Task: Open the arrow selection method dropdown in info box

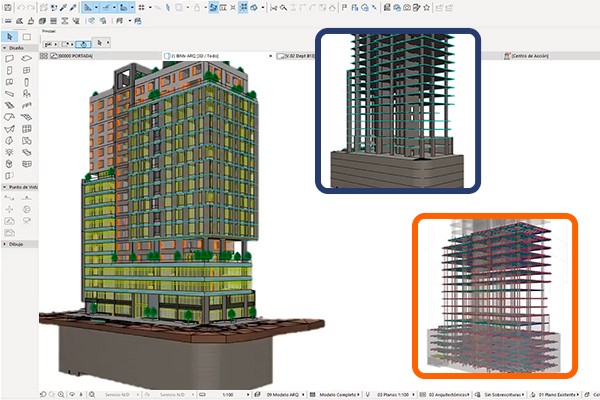Action: click(102, 43)
